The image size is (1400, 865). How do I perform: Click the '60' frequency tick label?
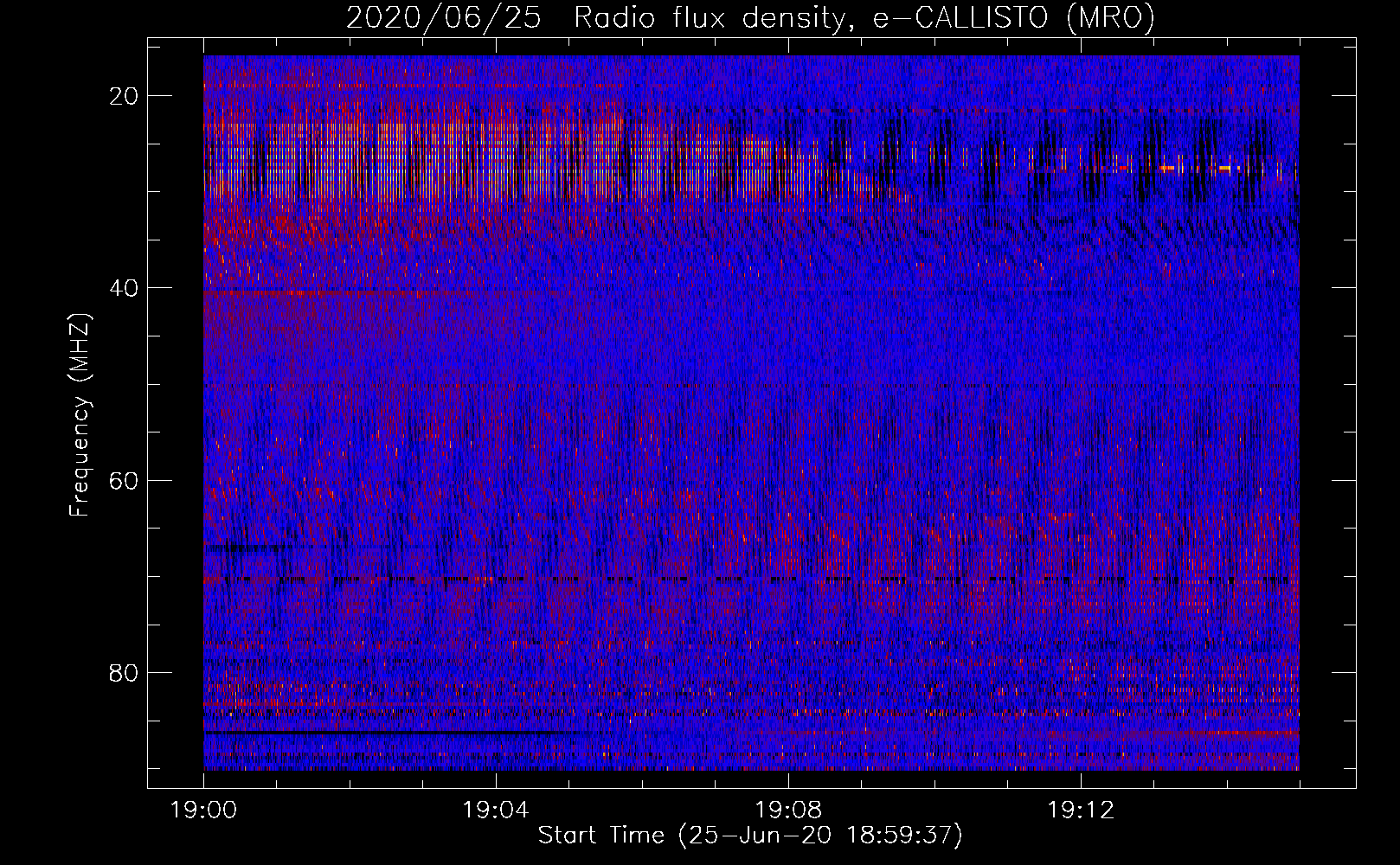125,480
